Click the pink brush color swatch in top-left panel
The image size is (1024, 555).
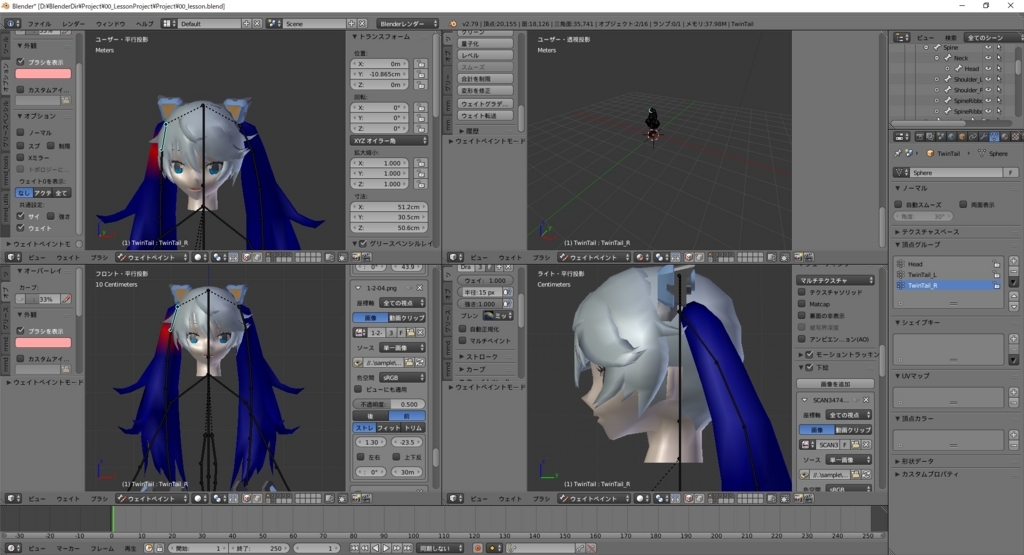pyautogui.click(x=43, y=74)
